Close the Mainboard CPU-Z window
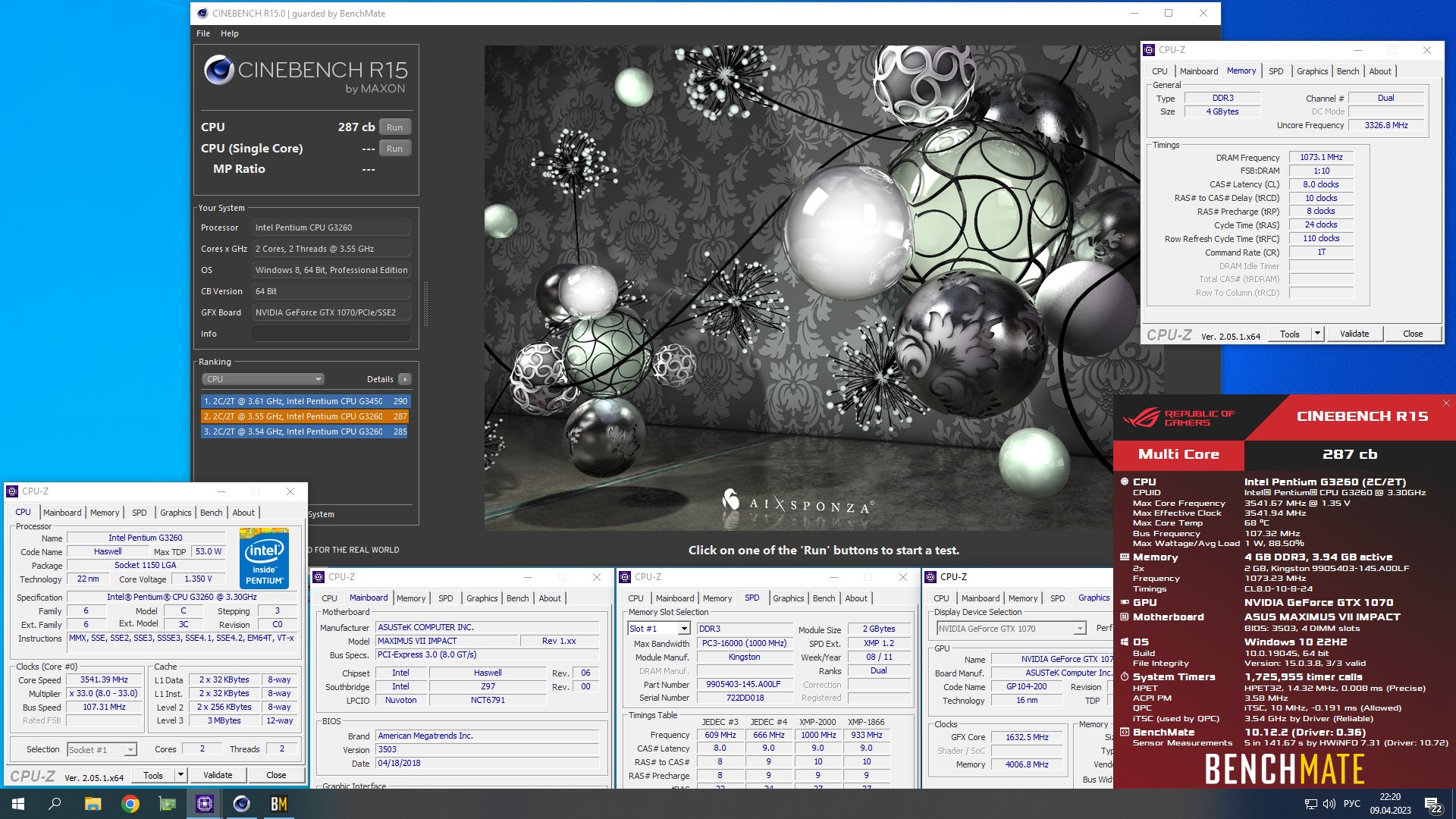 (596, 577)
